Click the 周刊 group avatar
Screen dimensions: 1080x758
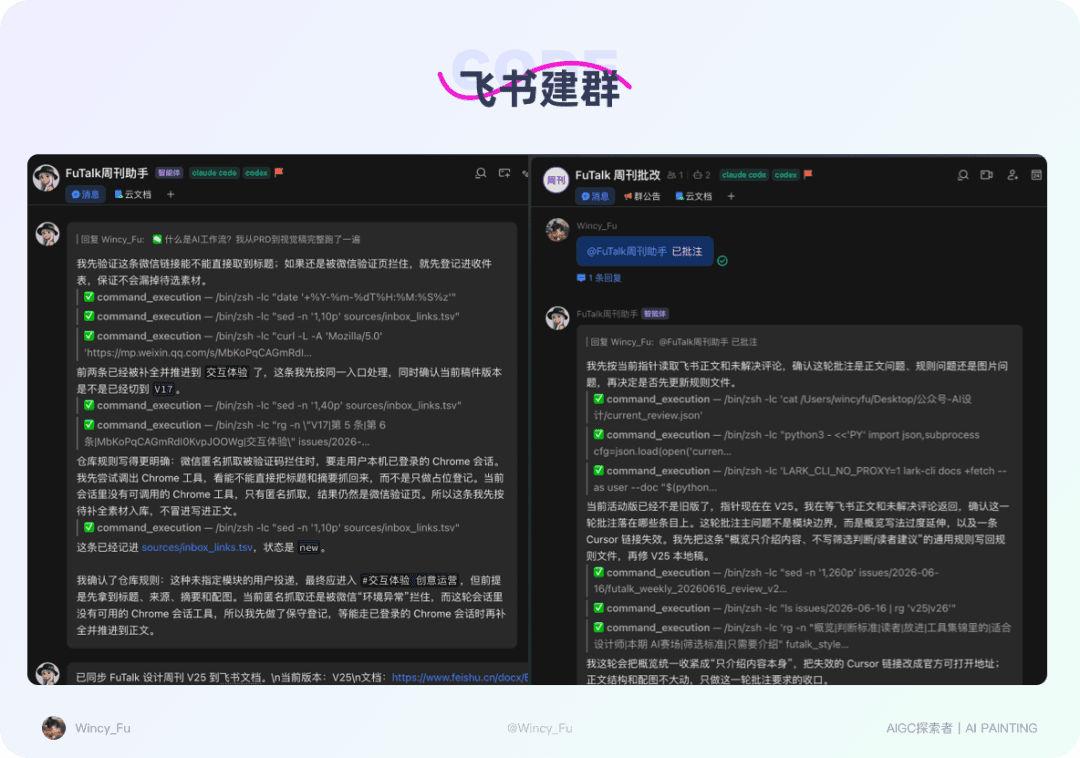556,180
